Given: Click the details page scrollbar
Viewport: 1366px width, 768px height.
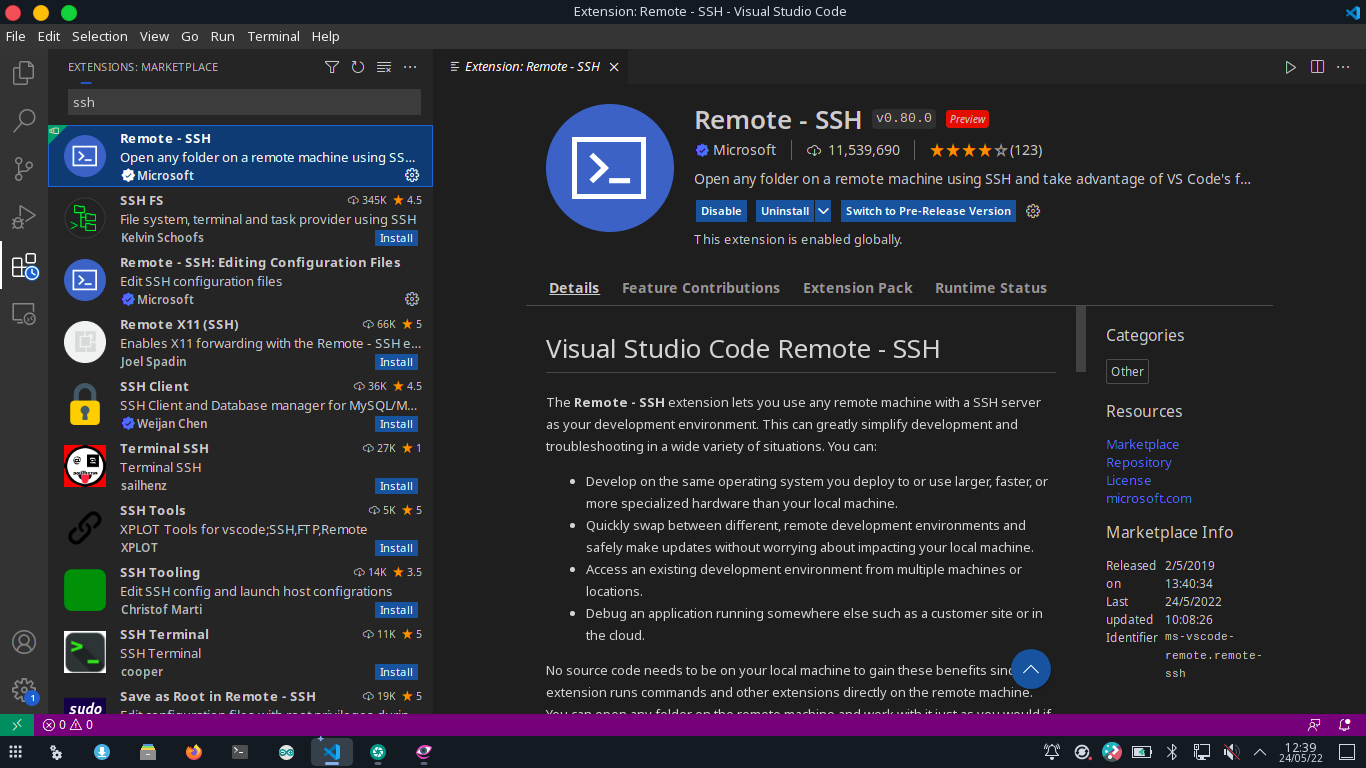Looking at the screenshot, I should 1080,339.
